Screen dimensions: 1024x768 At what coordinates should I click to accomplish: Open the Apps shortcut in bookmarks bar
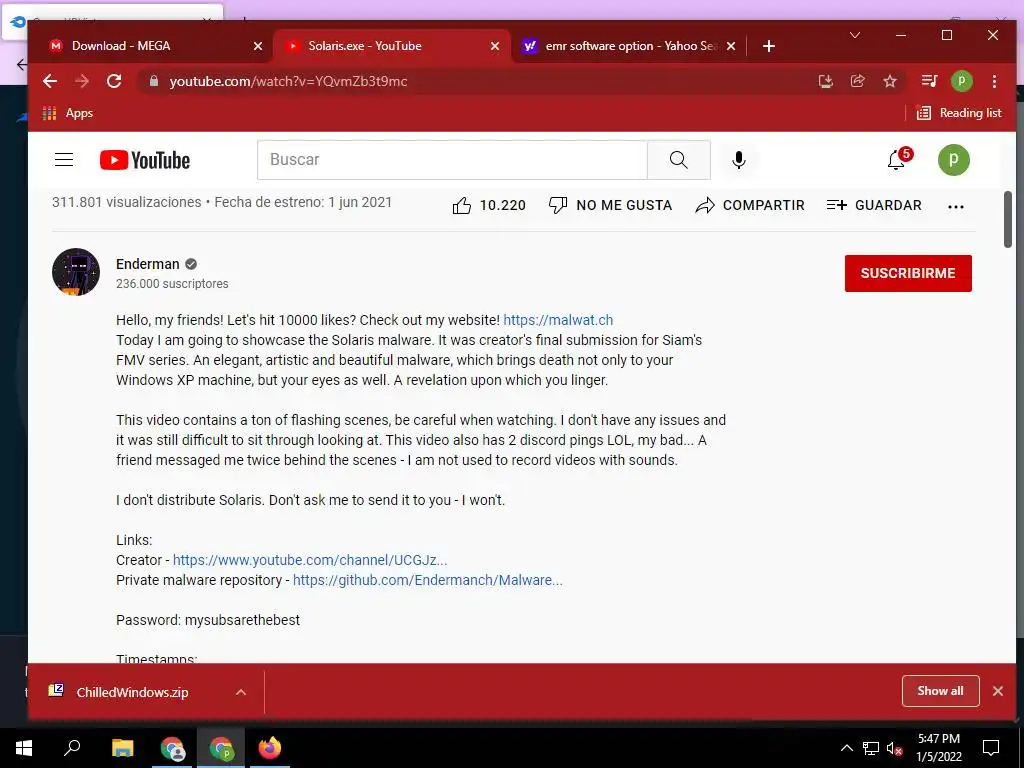(x=68, y=113)
